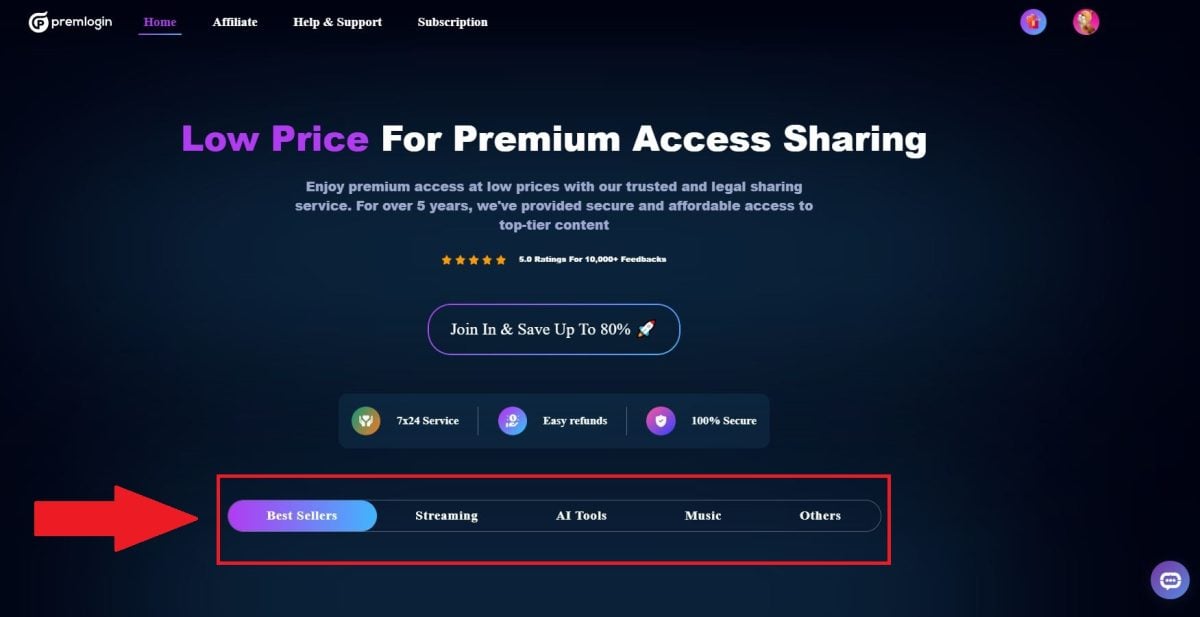The height and width of the screenshot is (617, 1200).
Task: Switch to the AI Tools category tab
Action: 580,515
